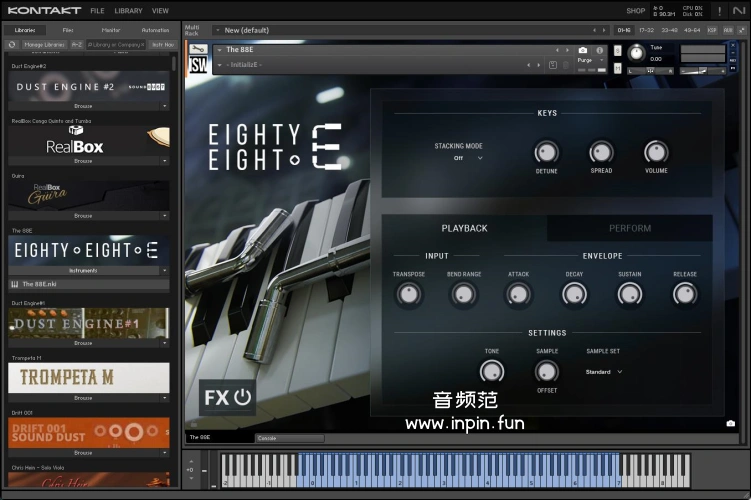This screenshot has width=751, height=500.
Task: Open the New (default) multi dropdown
Action: [218, 30]
